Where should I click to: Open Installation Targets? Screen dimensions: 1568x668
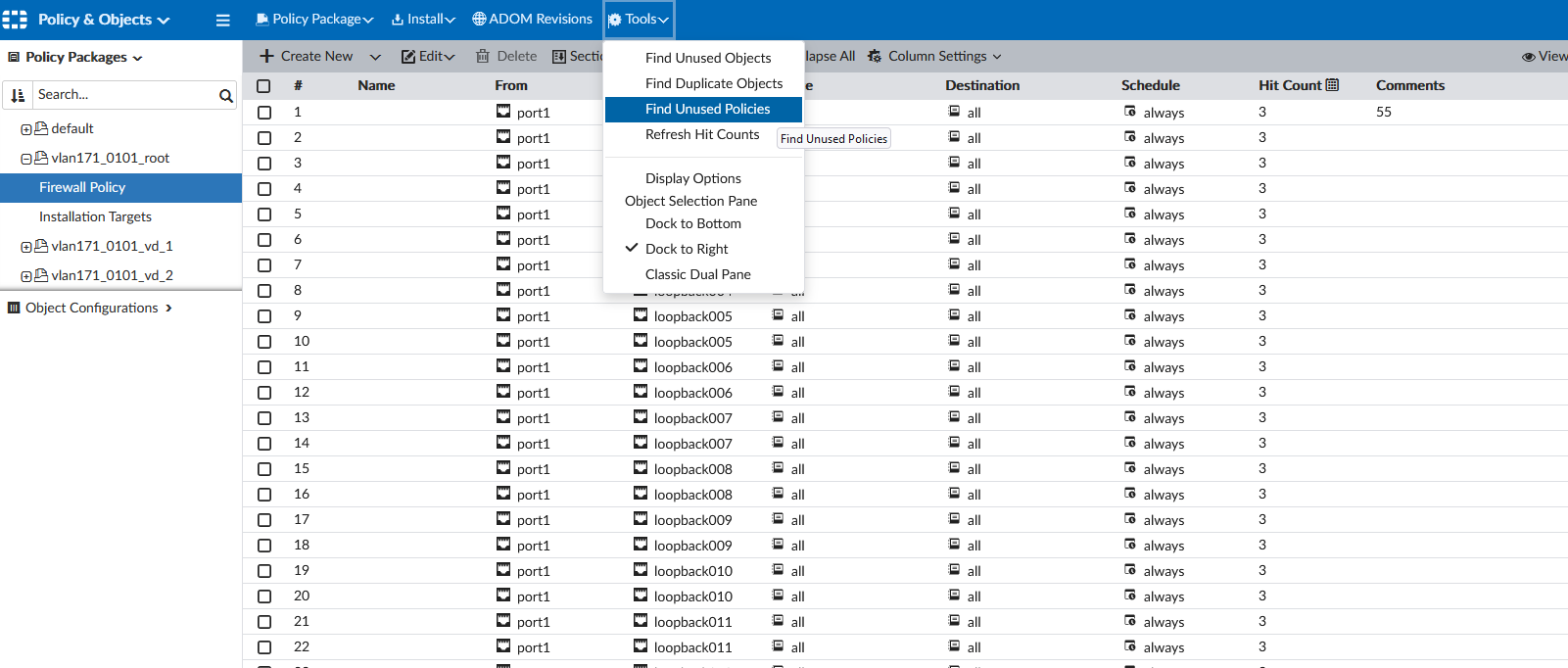click(95, 216)
